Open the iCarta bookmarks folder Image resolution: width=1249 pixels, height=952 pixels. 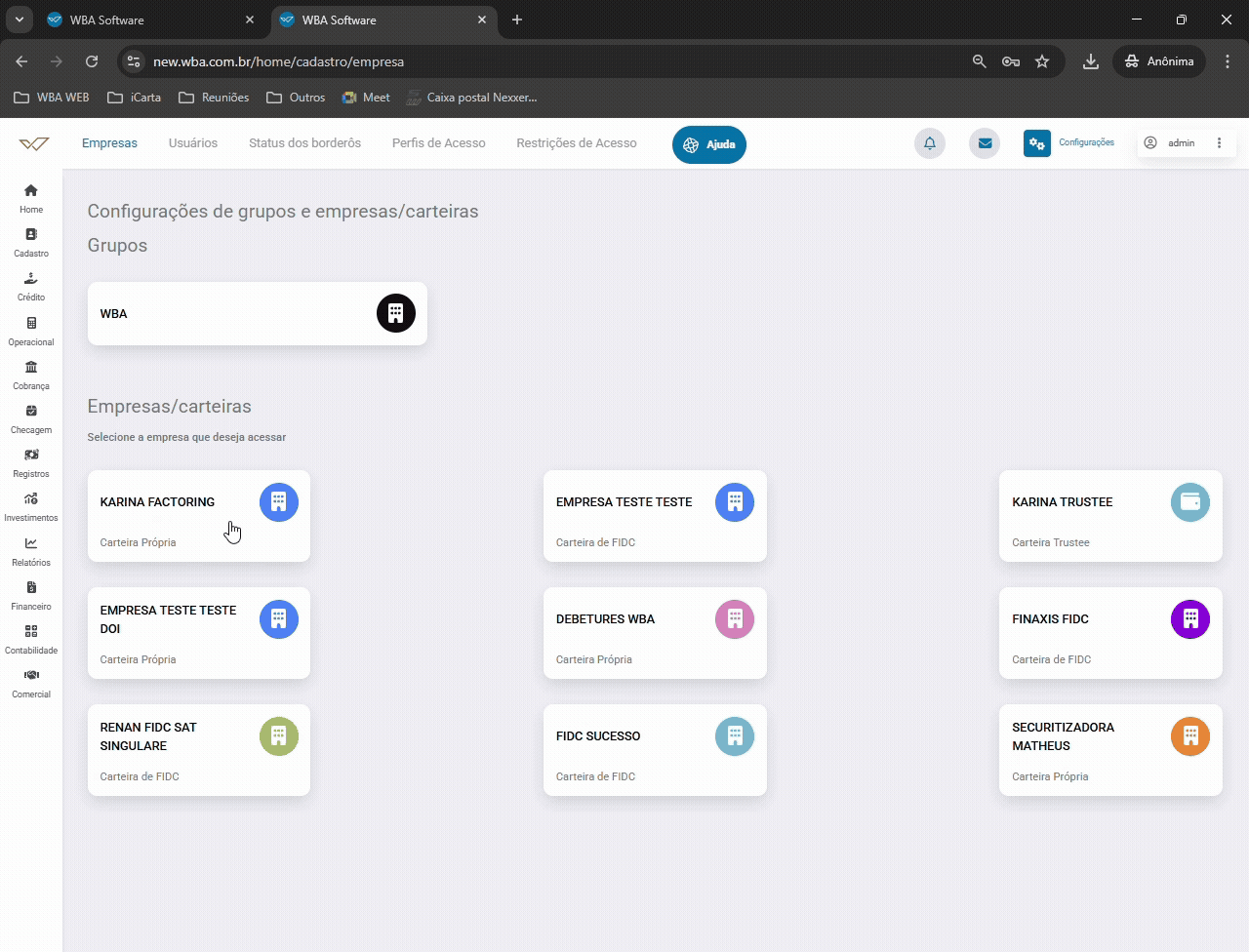pyautogui.click(x=135, y=98)
